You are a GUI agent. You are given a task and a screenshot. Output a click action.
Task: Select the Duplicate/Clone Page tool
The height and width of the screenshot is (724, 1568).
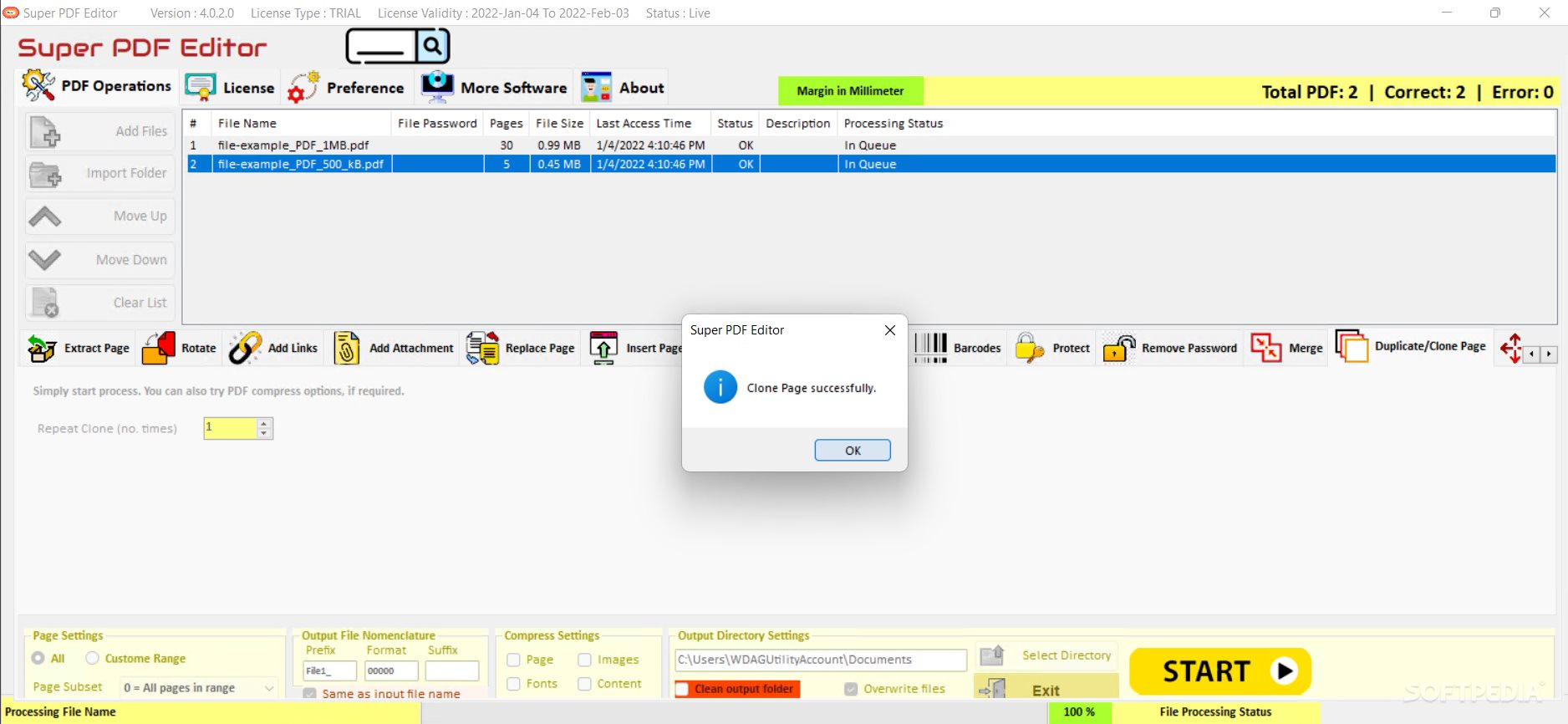1411,346
